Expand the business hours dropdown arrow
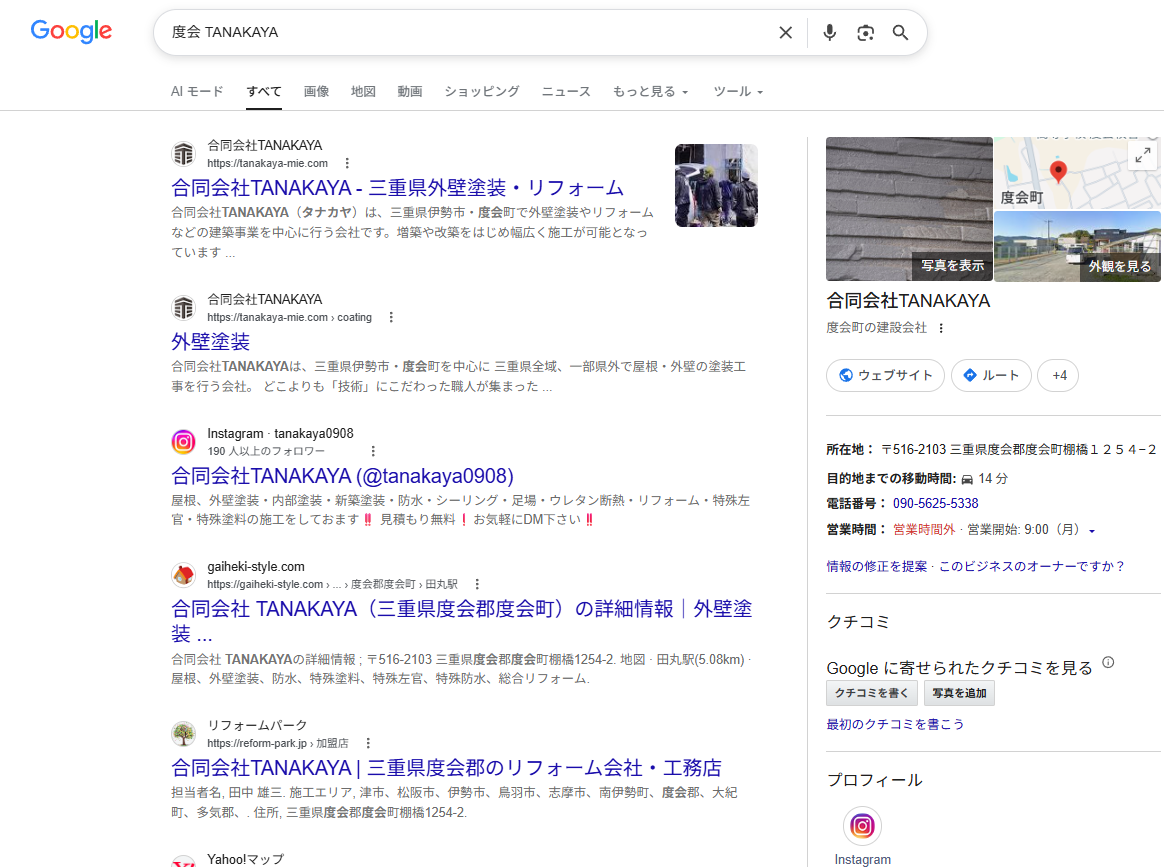 [x=1092, y=531]
